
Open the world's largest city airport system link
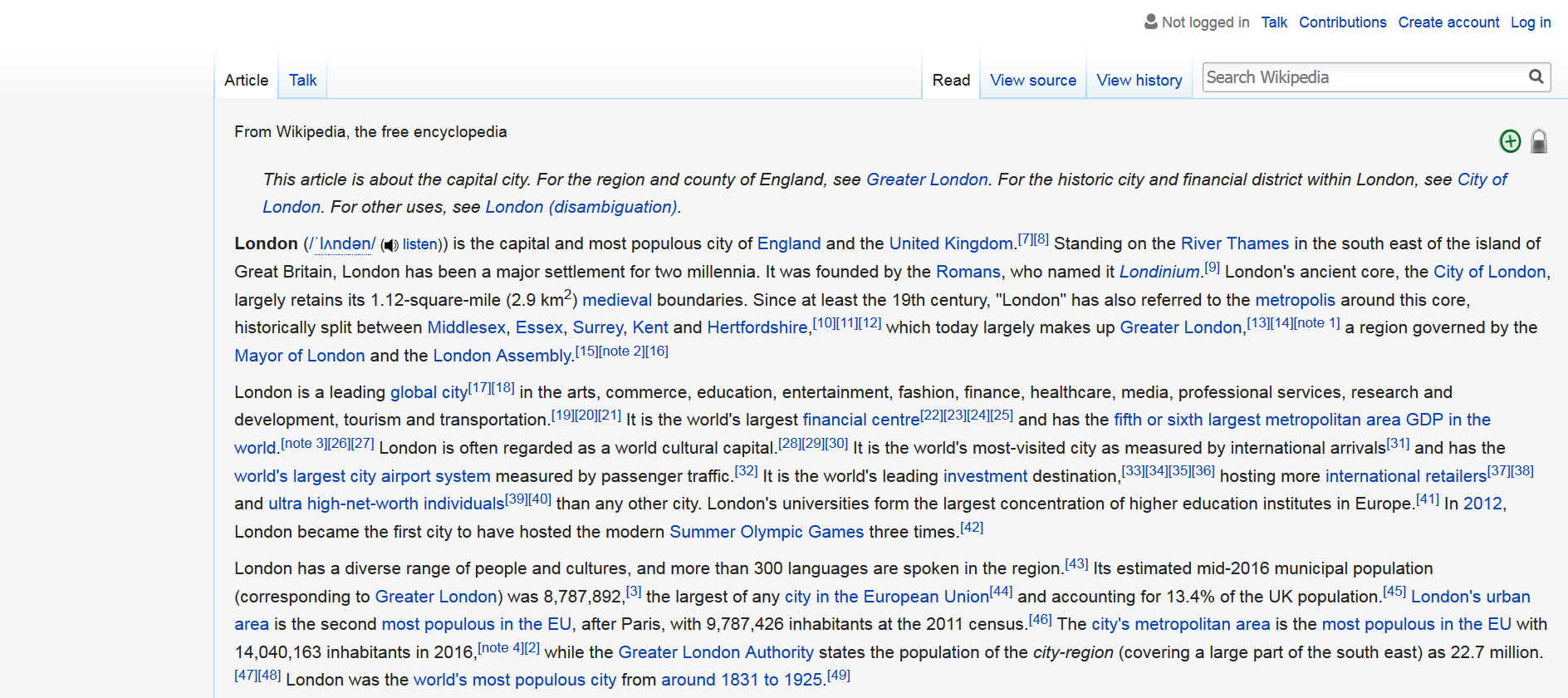pyautogui.click(x=362, y=476)
